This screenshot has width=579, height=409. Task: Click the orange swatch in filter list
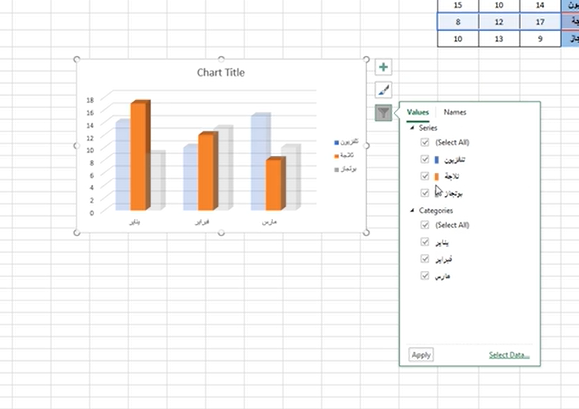click(x=437, y=176)
